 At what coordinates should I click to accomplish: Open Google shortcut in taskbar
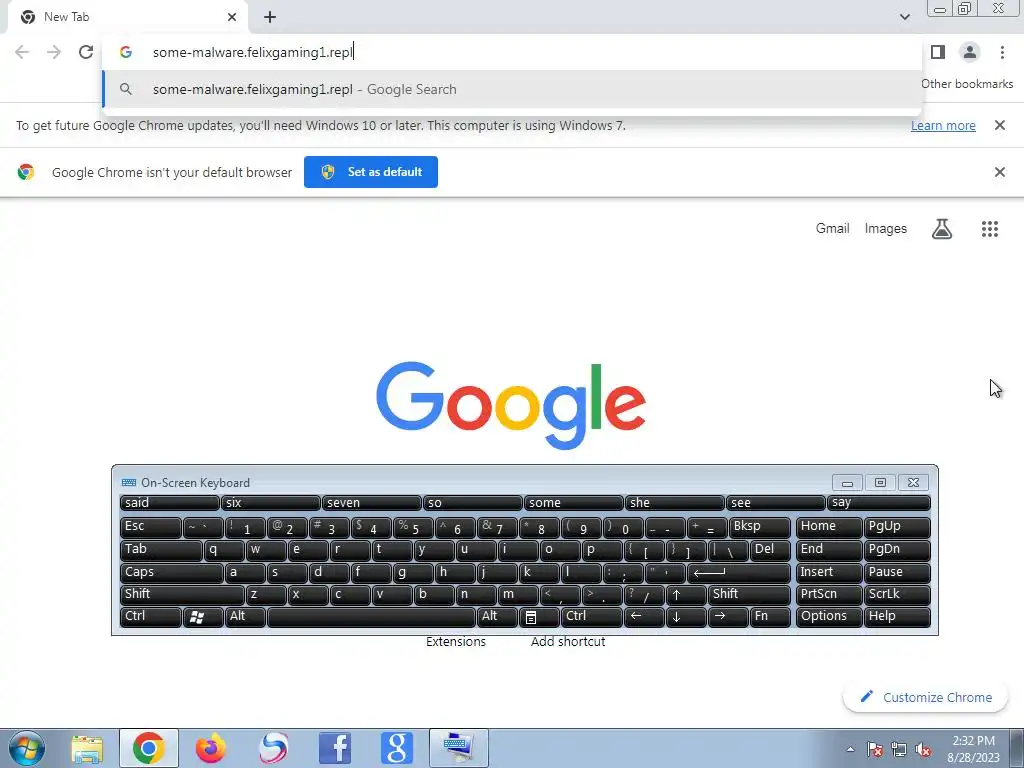click(397, 748)
